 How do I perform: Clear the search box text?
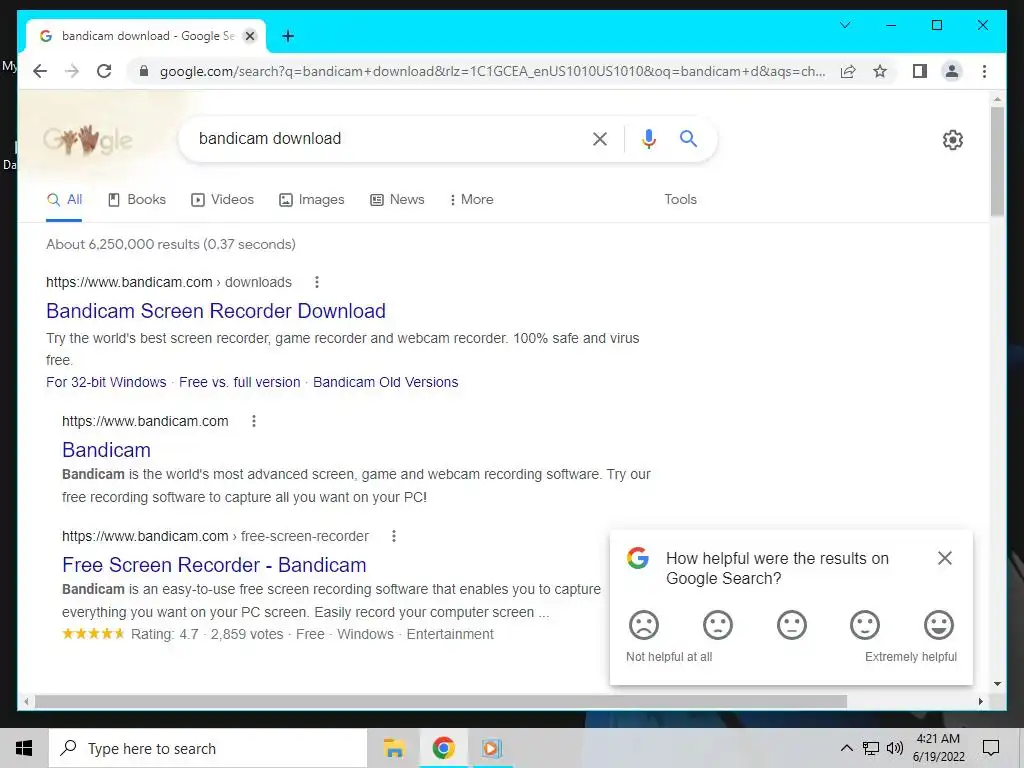point(600,138)
